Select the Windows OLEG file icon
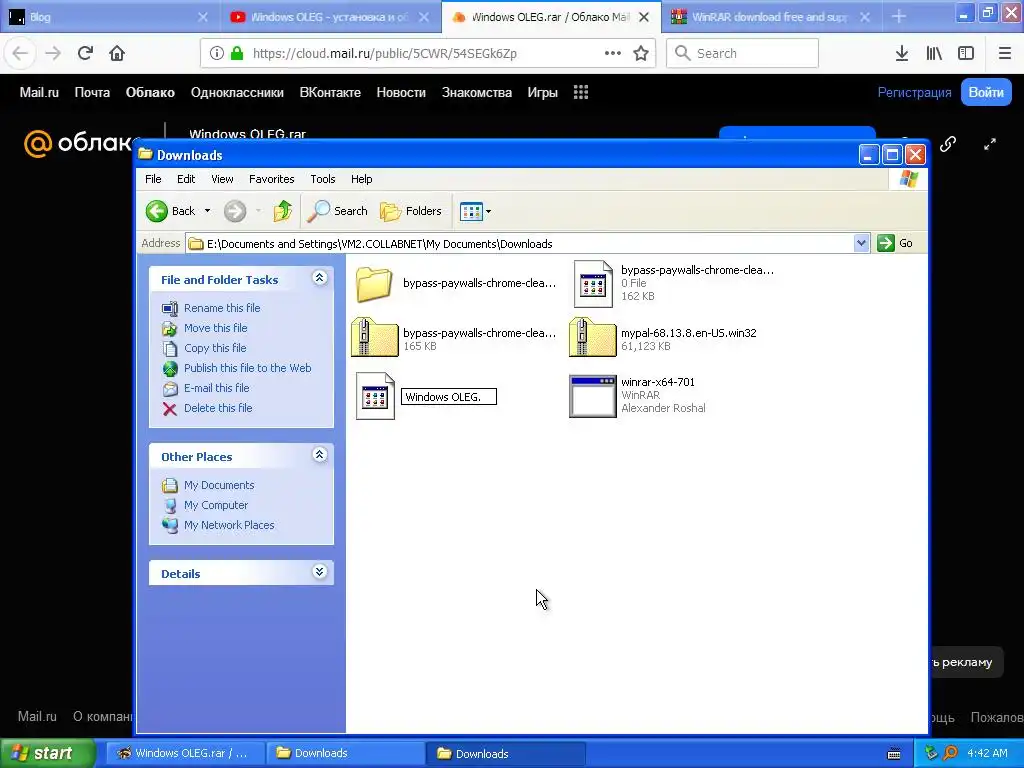Image resolution: width=1024 pixels, height=768 pixels. [375, 396]
